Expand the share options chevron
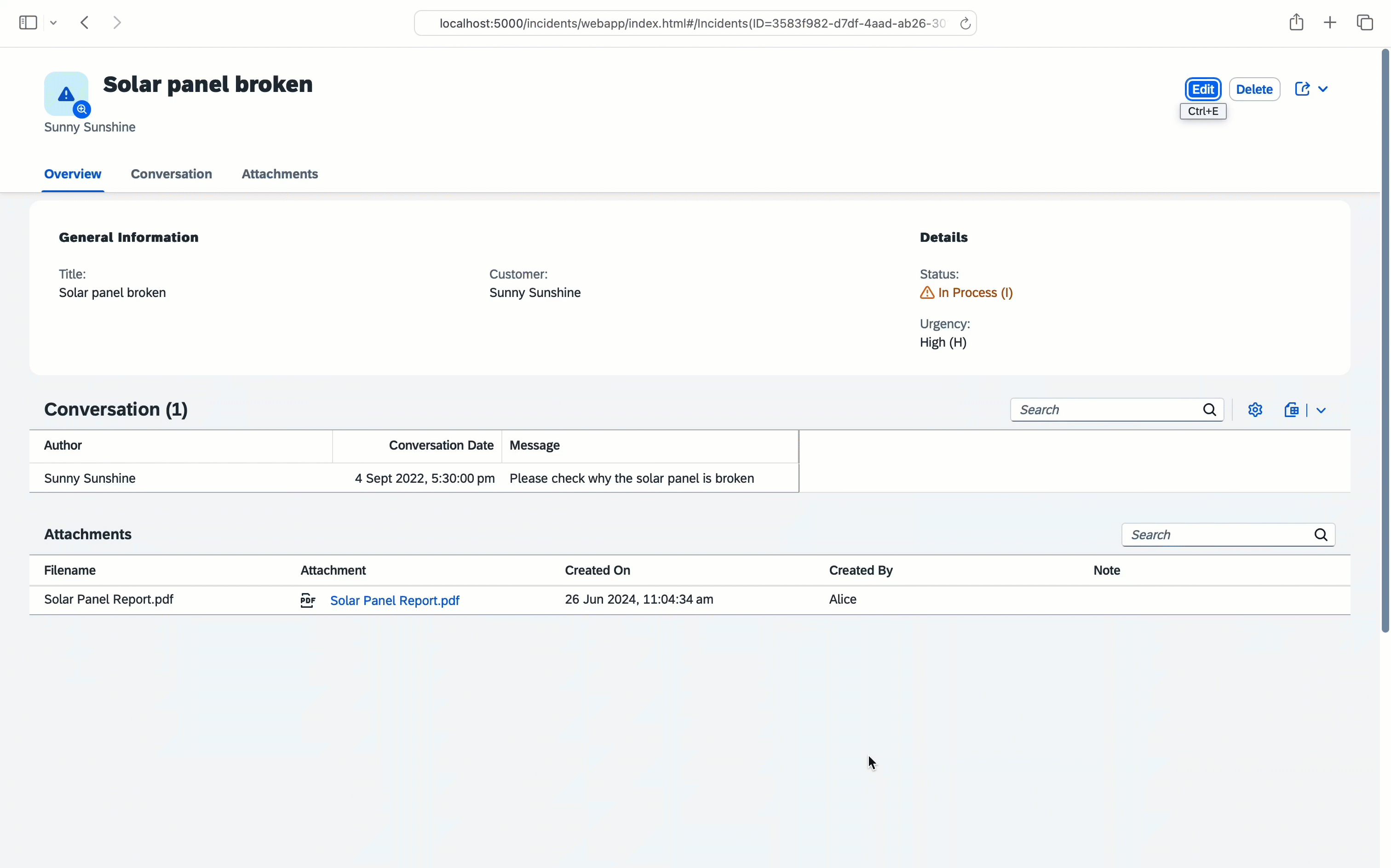This screenshot has height=868, width=1391. coord(1323,89)
